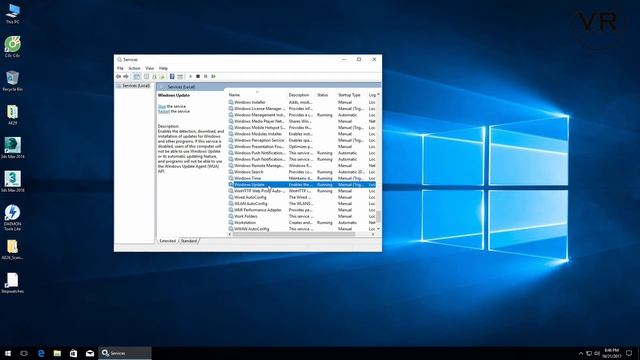The image size is (640, 360).
Task: Click the Restart Service toolbar icon
Action: tap(213, 76)
